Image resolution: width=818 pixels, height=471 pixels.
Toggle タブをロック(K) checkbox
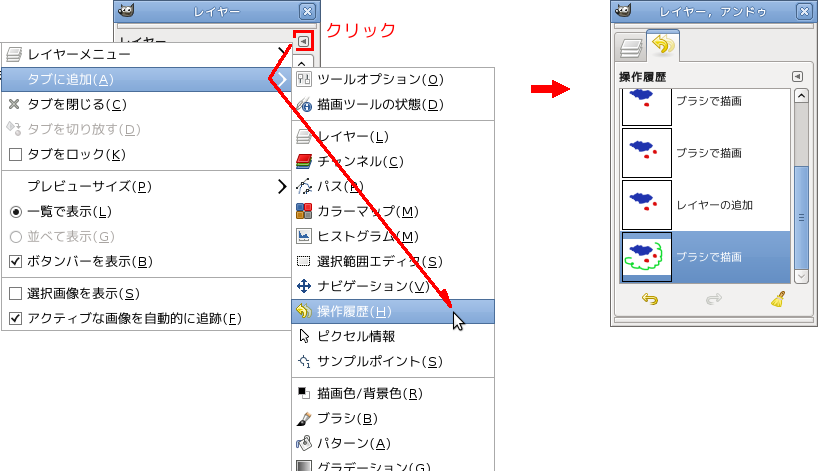tap(16, 154)
